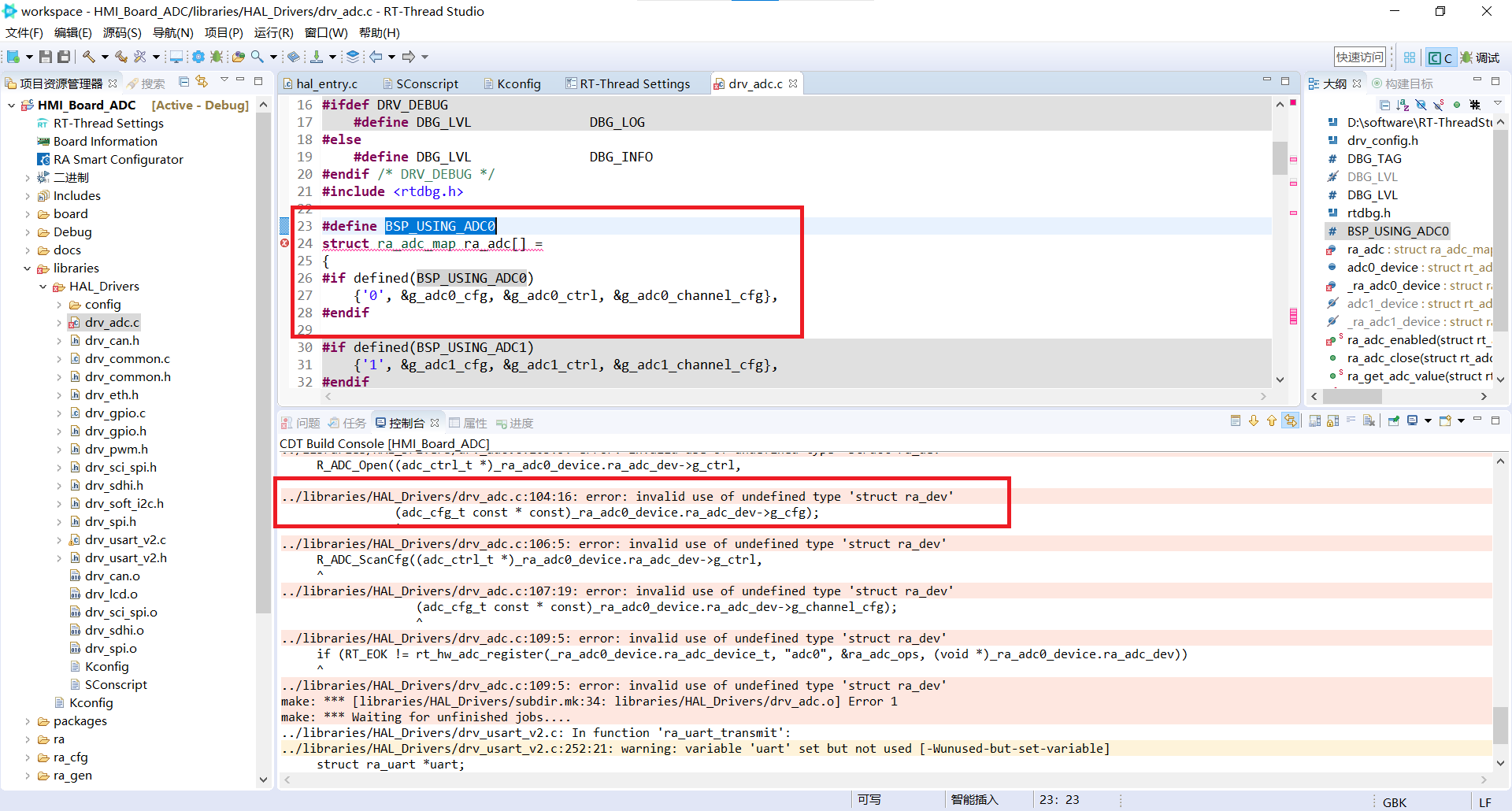Switch to the C perspective button
This screenshot has height=811, width=1512.
[x=1440, y=57]
